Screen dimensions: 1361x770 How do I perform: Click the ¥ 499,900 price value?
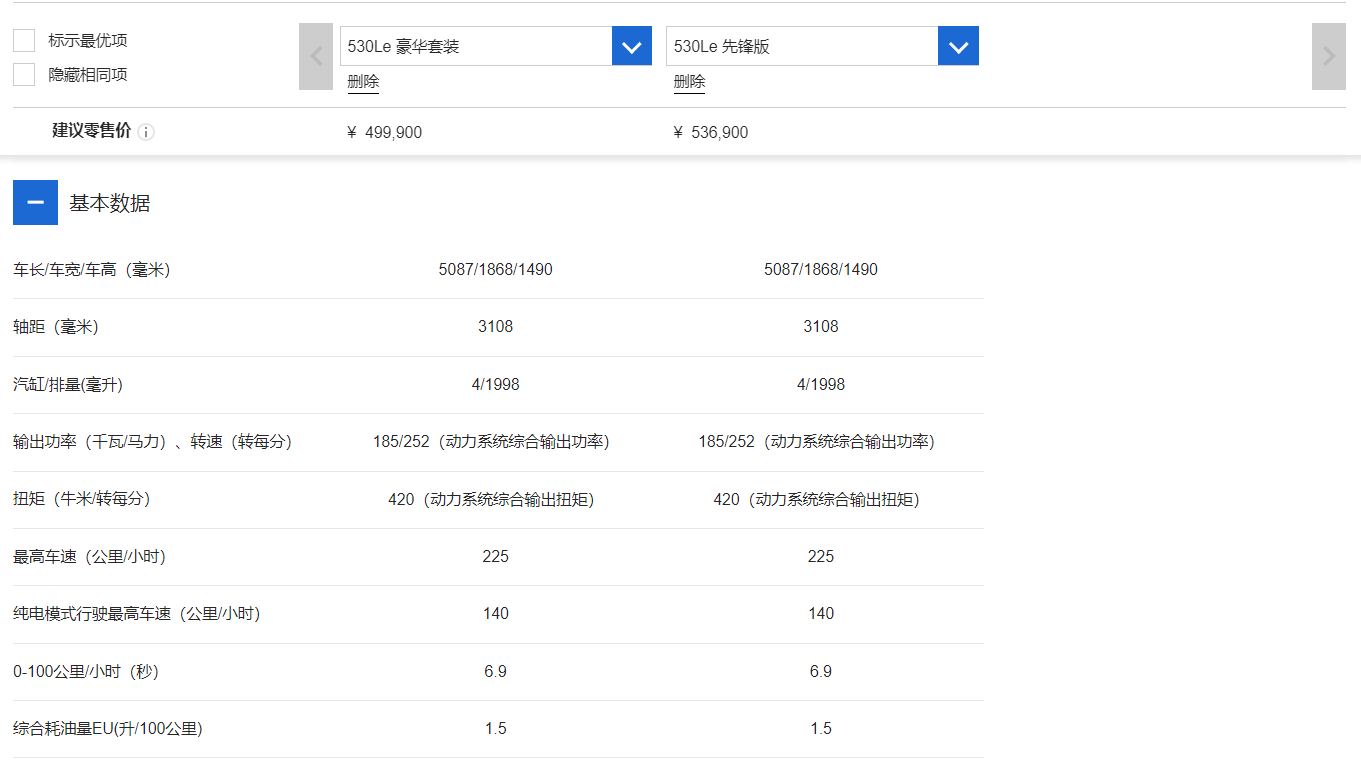click(385, 132)
